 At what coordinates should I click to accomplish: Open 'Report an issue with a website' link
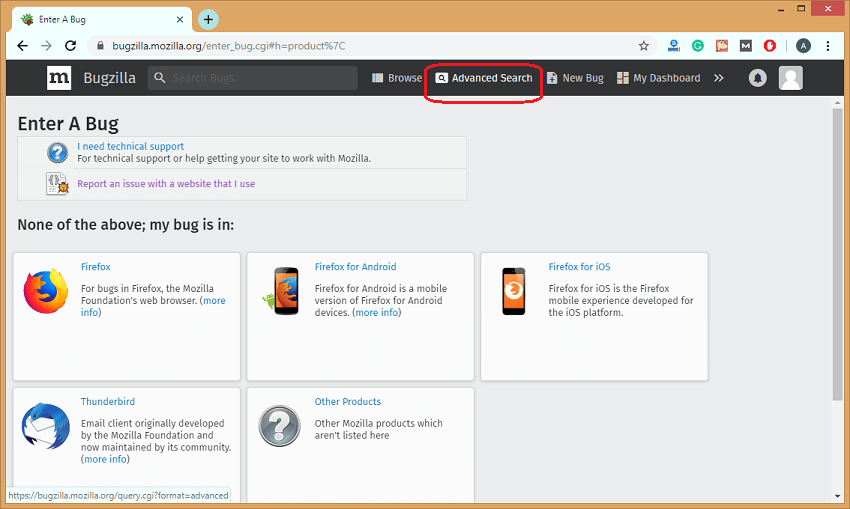tap(166, 184)
